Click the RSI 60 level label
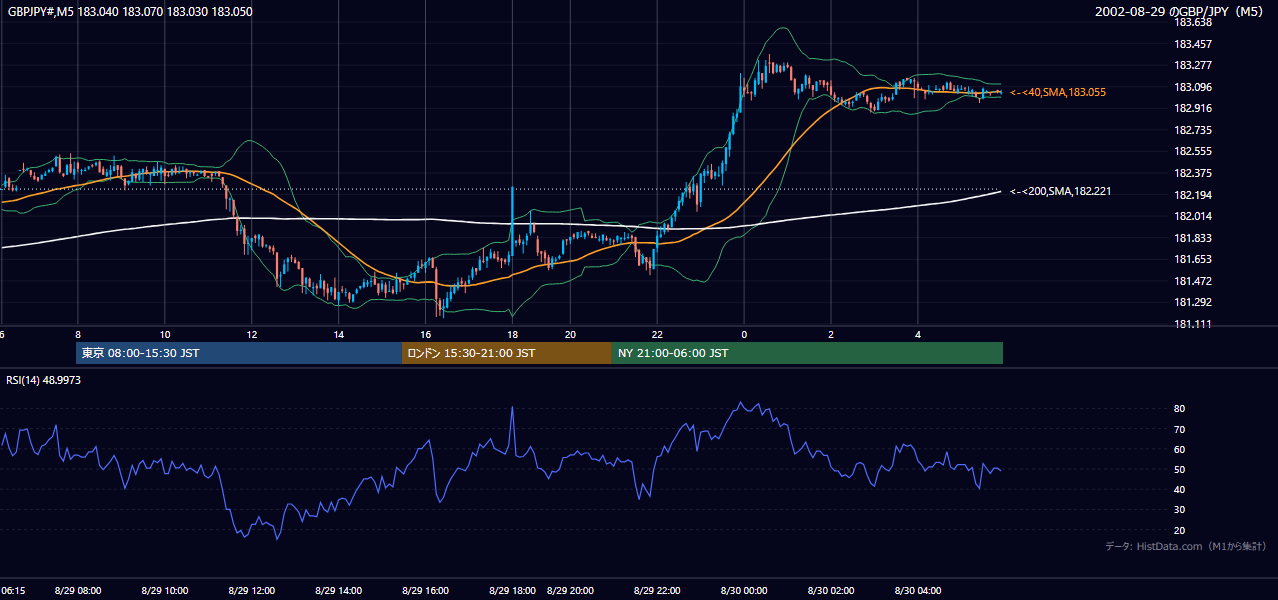The height and width of the screenshot is (600, 1278). point(1180,449)
